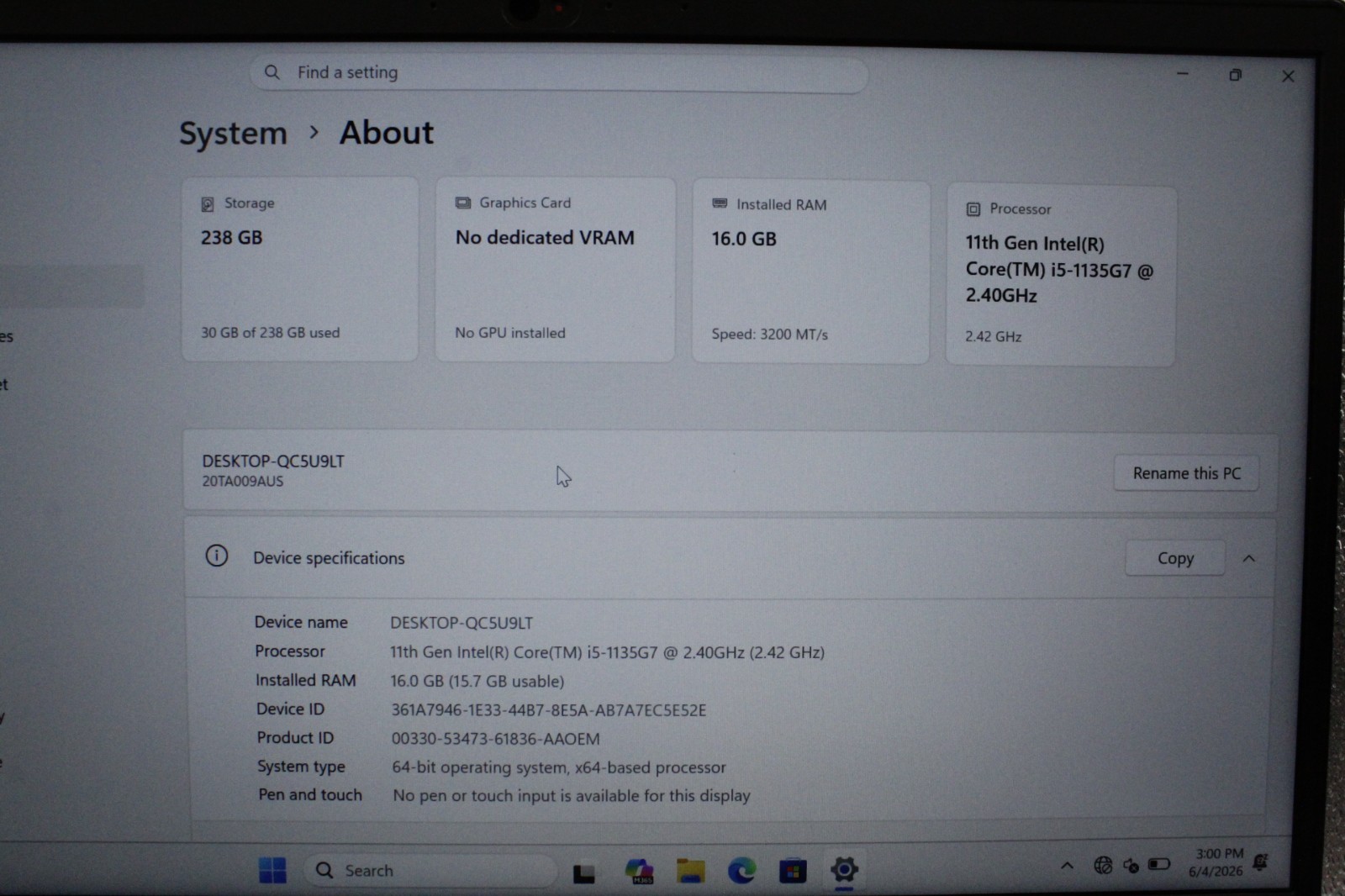This screenshot has height=896, width=1345.
Task: Select the Device name value DESKTOP-QC5U9LT in specifications
Action: 462,623
